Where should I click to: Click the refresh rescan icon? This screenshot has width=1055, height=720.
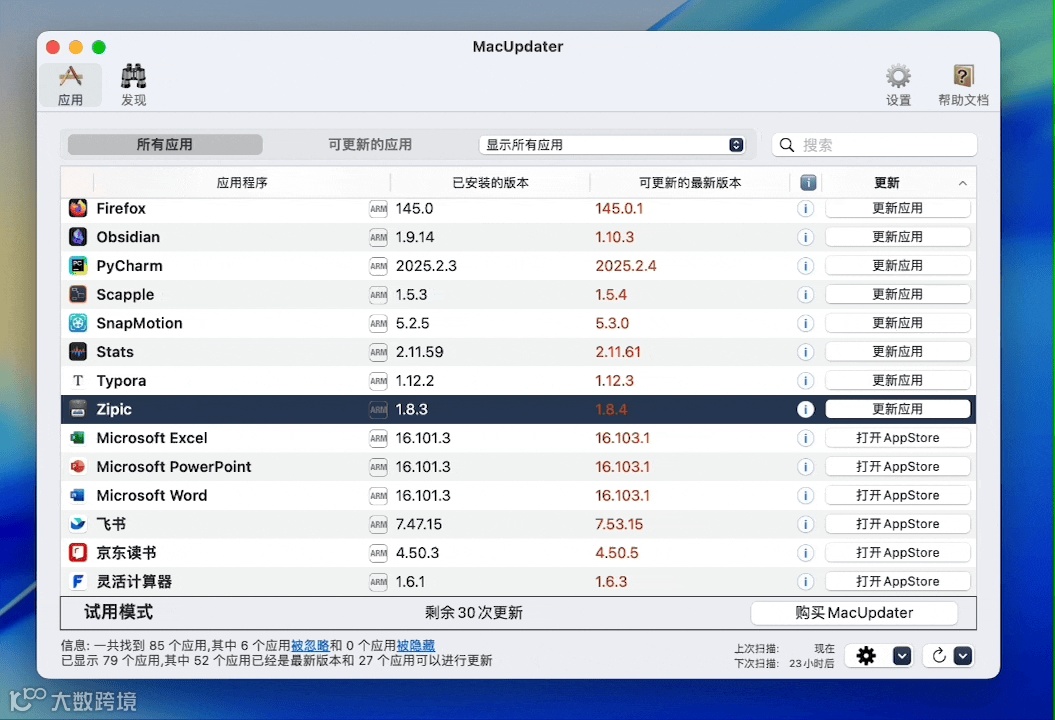click(939, 655)
